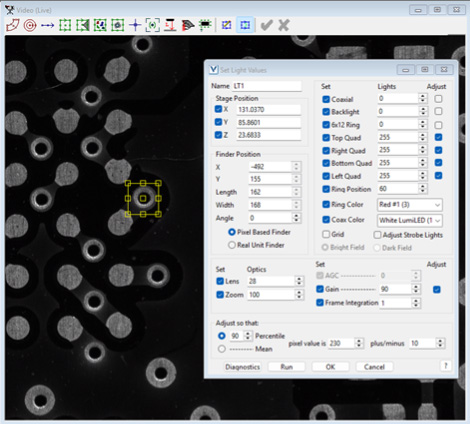Increase the Top Quad light value spinner
The width and height of the screenshot is (470, 424).
tap(423, 135)
